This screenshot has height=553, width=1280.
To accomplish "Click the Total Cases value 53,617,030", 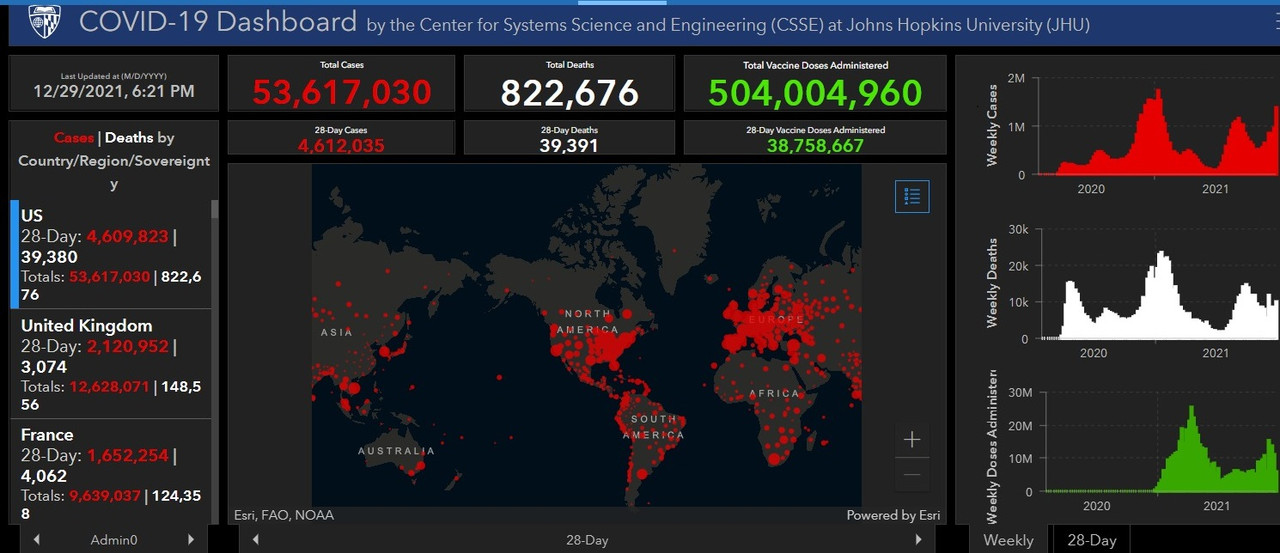I will point(341,93).
